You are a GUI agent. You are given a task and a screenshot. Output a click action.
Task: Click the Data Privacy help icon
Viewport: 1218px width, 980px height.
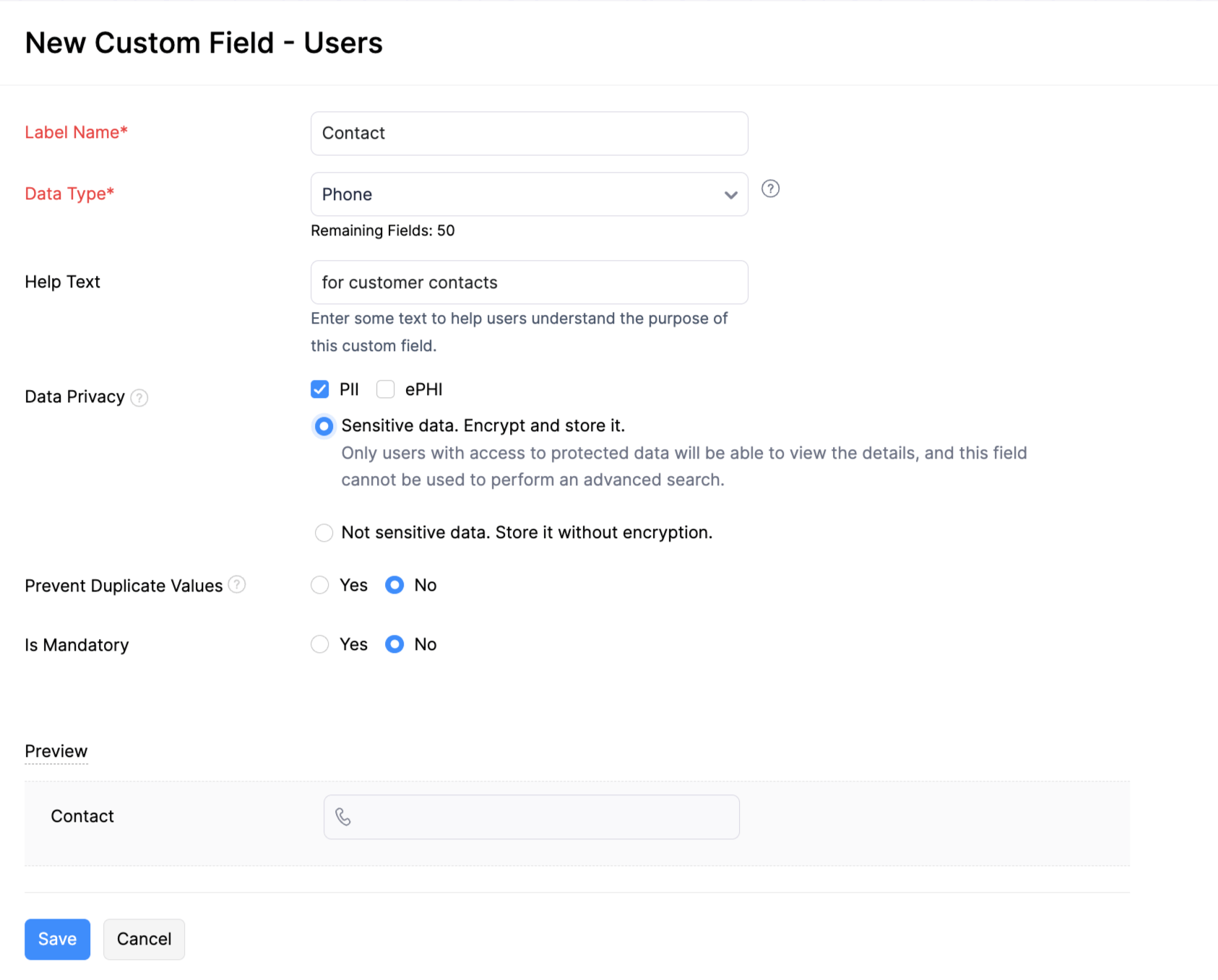(140, 397)
